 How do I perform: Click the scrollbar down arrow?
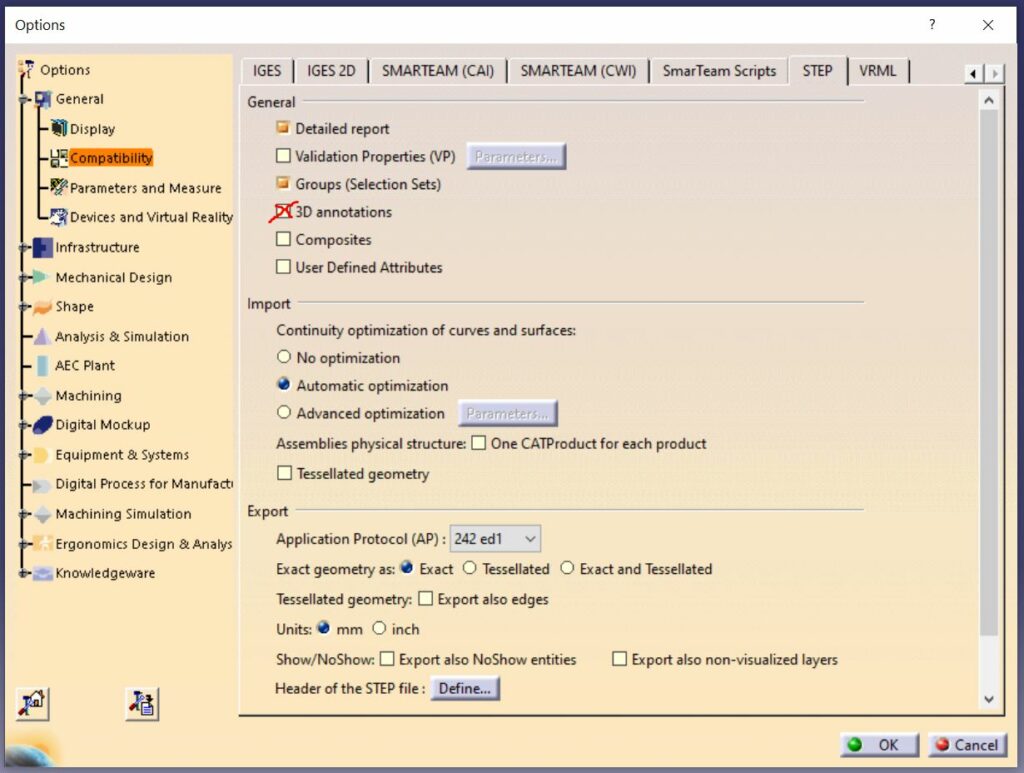tap(989, 699)
